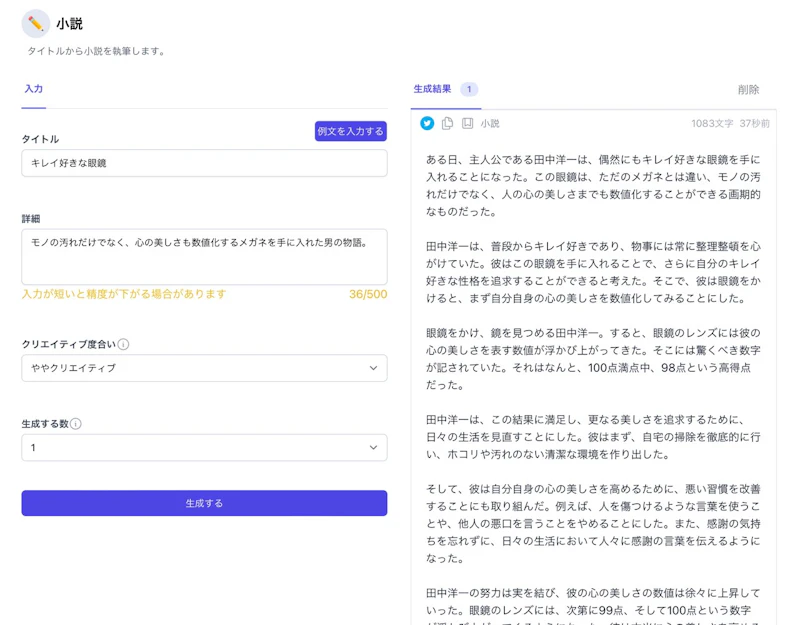This screenshot has width=800, height=625.
Task: Click the 例文を入力する button
Action: 350,131
